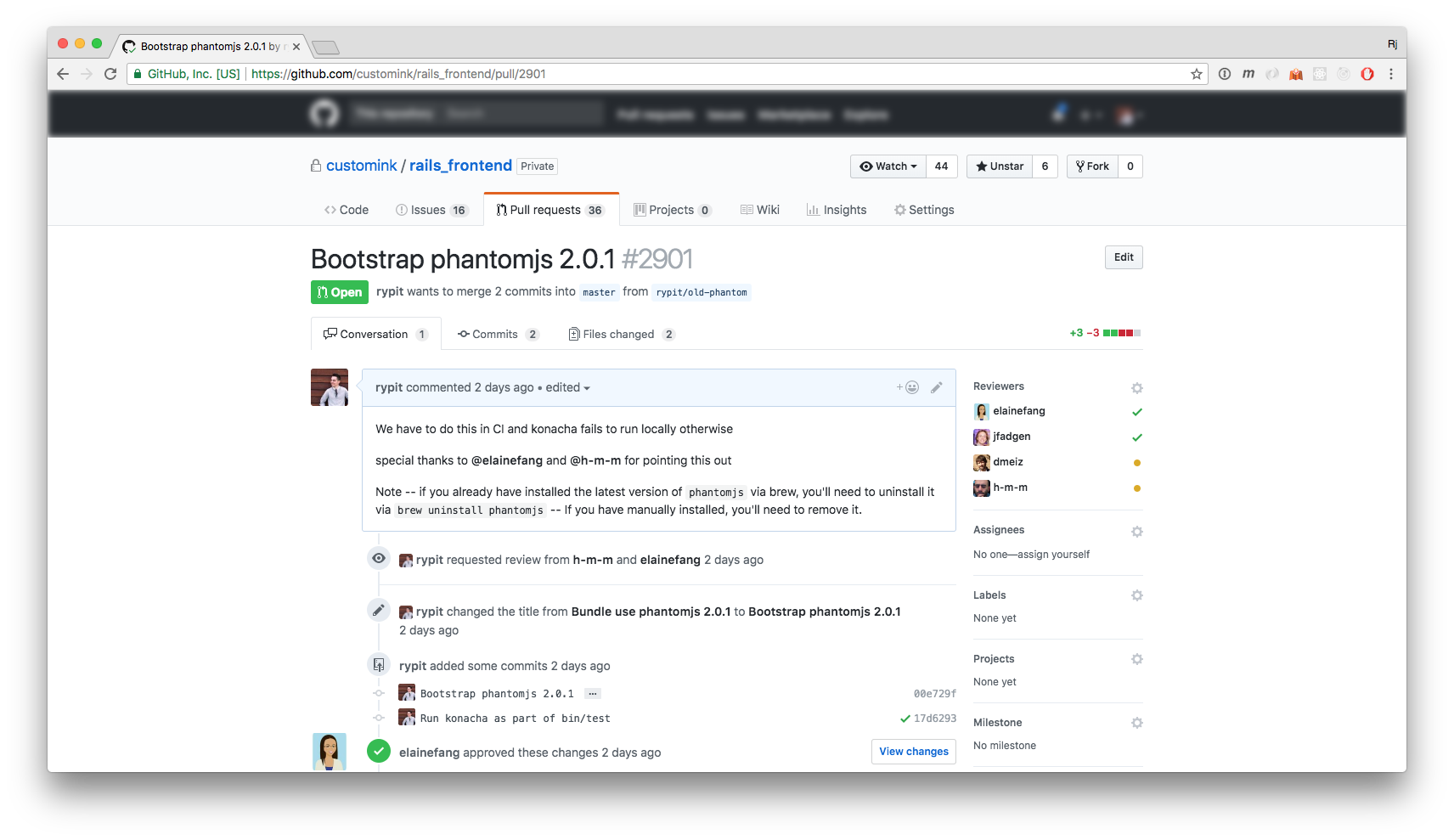Click the red Opera extension icon

point(1367,74)
